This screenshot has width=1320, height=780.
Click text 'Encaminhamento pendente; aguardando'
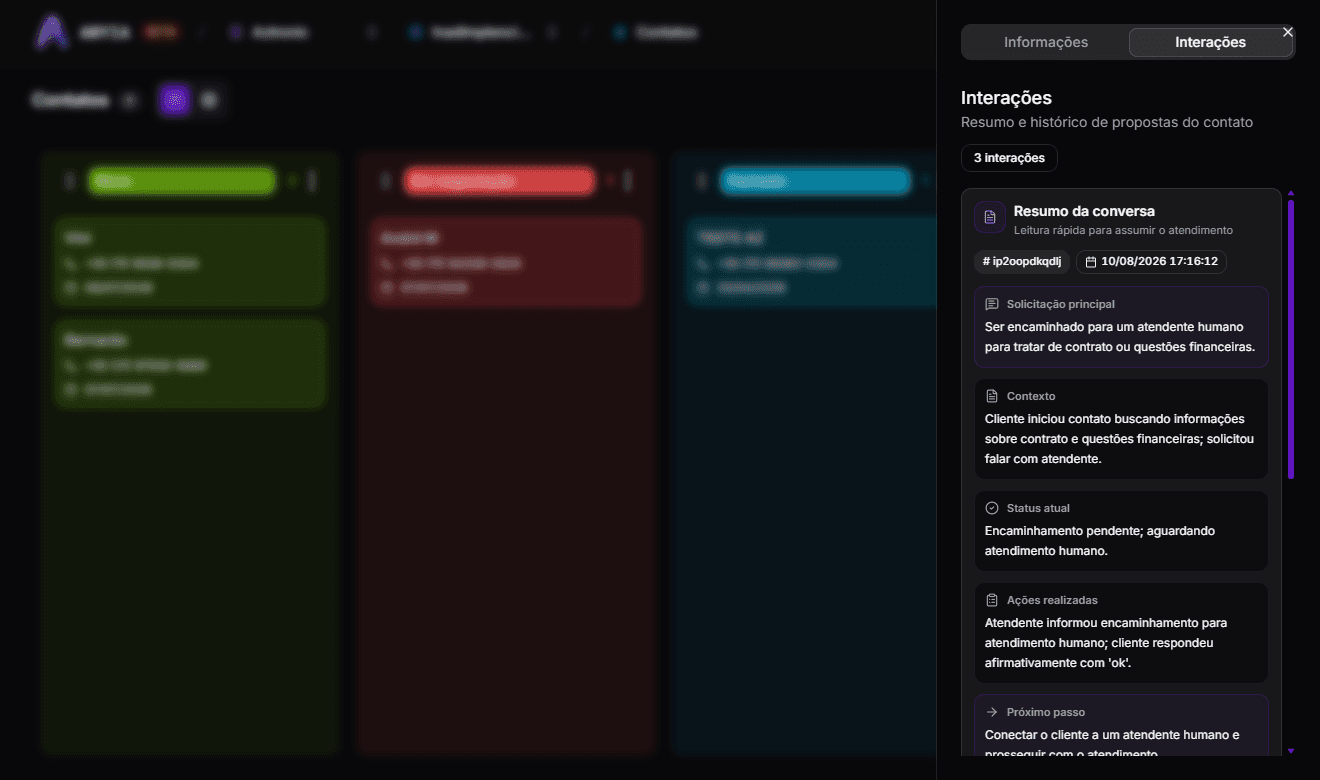[x=1100, y=531]
